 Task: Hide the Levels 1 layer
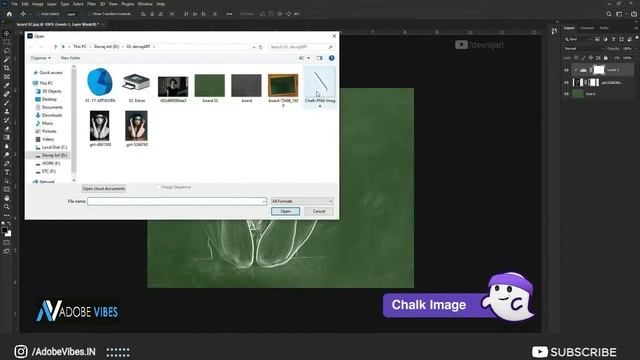click(x=566, y=70)
